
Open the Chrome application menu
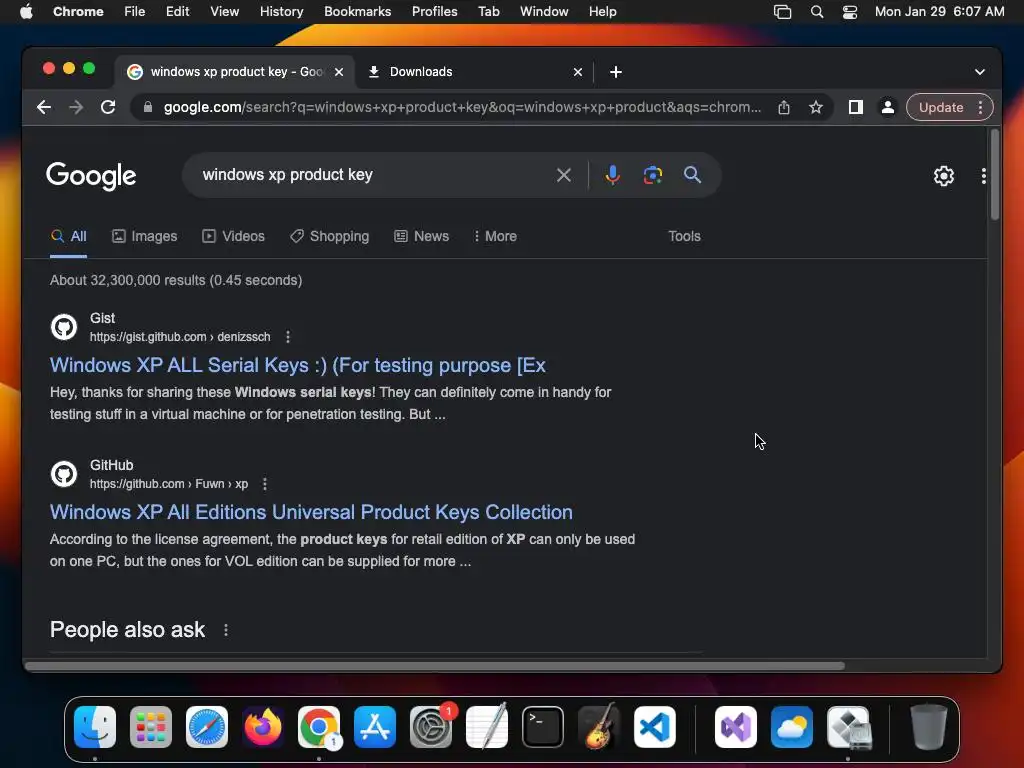click(x=78, y=12)
